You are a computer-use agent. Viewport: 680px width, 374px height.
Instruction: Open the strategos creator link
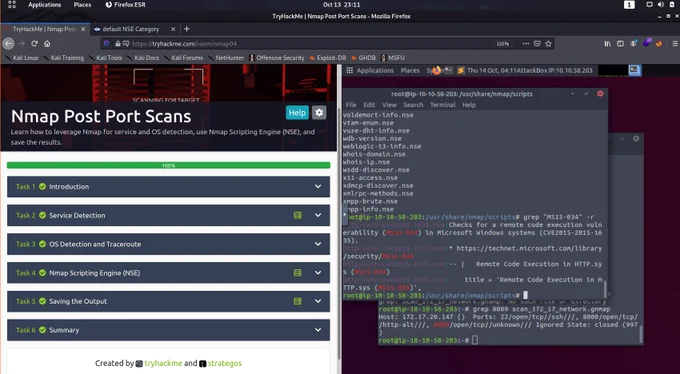tap(225, 363)
